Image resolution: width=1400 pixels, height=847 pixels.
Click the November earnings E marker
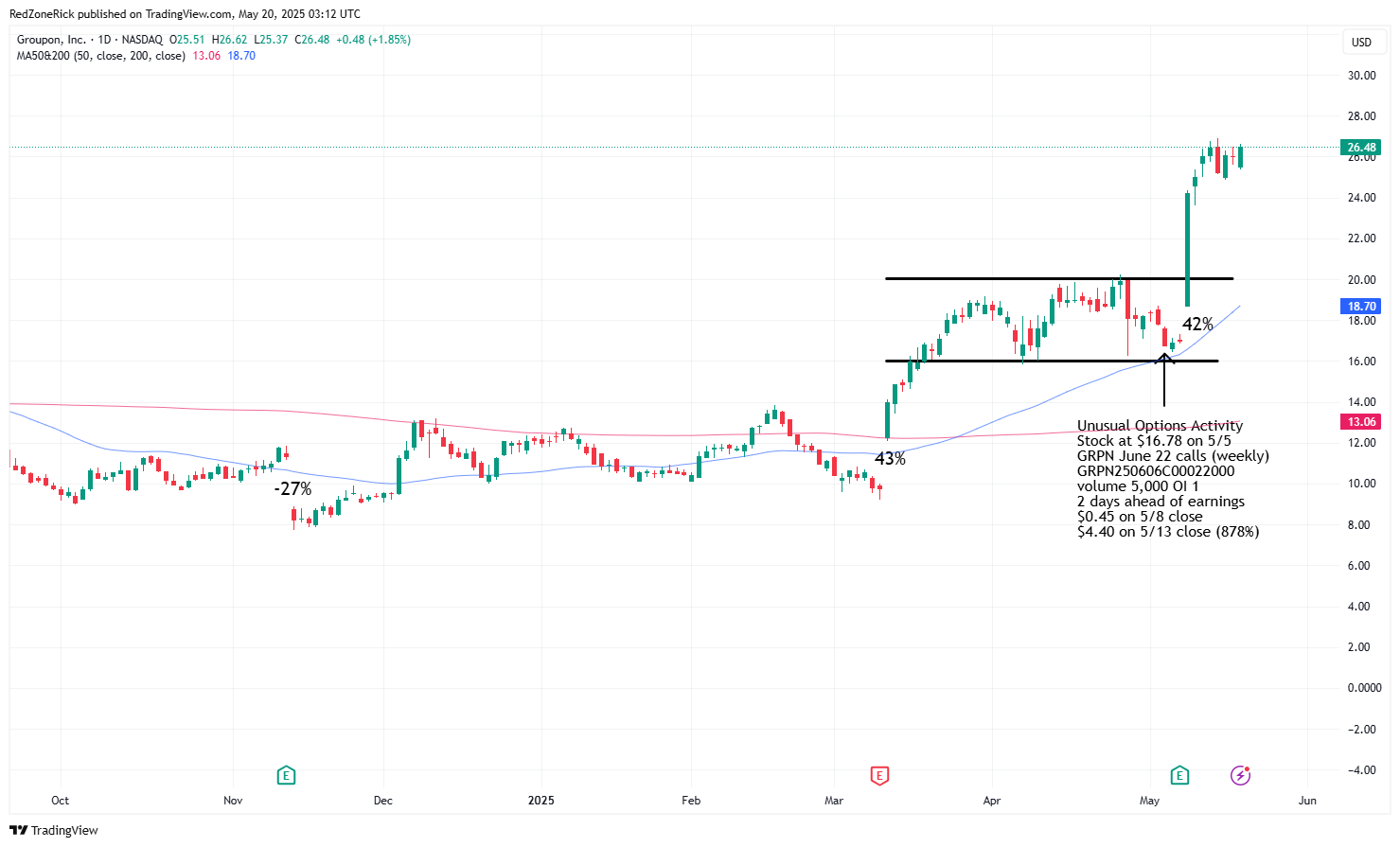point(286,776)
